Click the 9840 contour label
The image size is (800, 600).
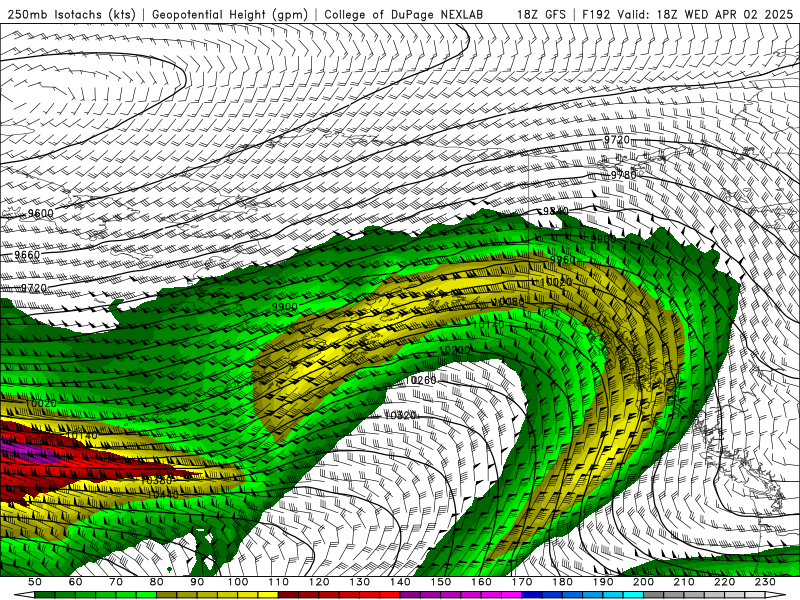pos(556,211)
